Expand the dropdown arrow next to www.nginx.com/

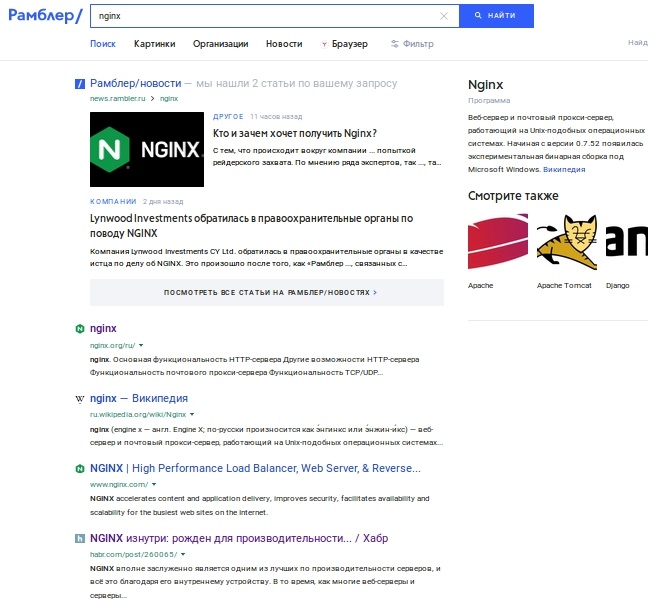point(154,484)
